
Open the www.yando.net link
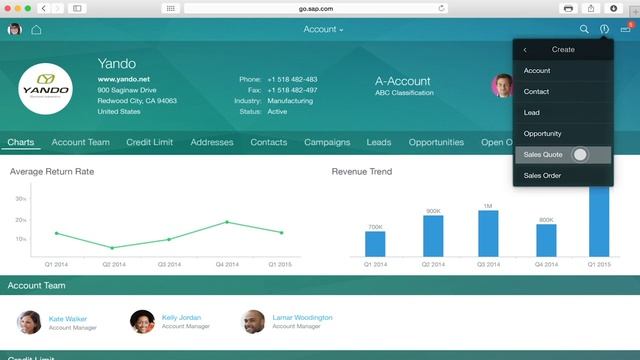click(123, 79)
